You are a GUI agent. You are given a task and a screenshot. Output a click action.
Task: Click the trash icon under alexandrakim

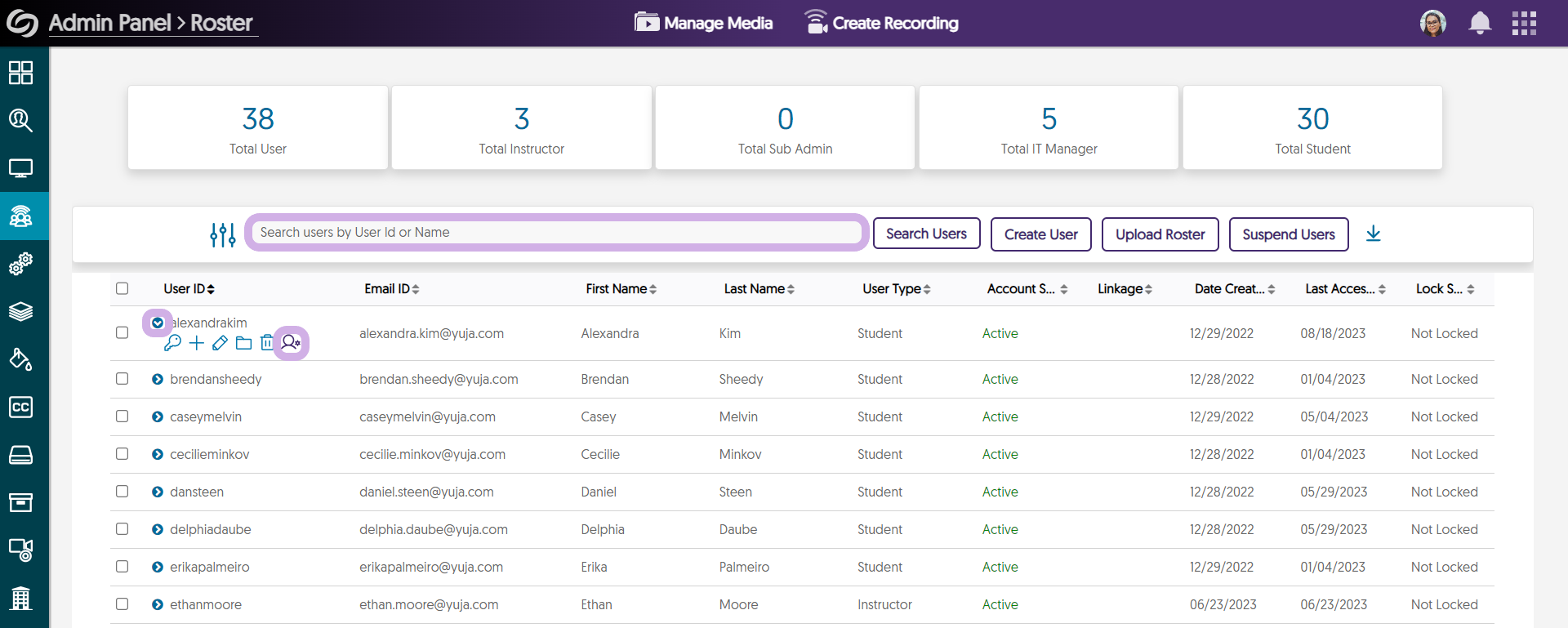click(x=266, y=343)
